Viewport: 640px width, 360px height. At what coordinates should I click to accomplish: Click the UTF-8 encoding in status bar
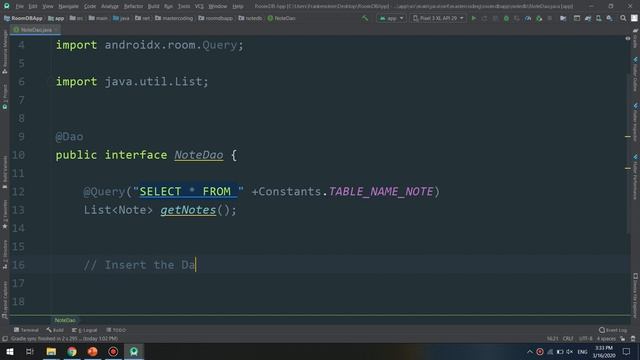click(x=585, y=338)
